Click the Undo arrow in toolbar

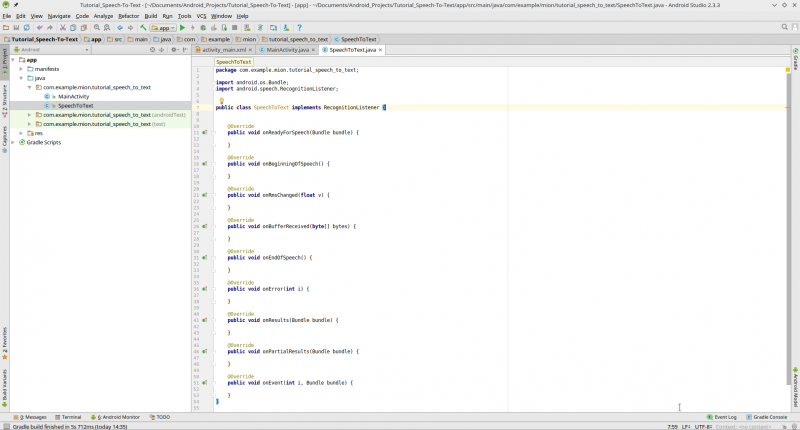[38, 28]
